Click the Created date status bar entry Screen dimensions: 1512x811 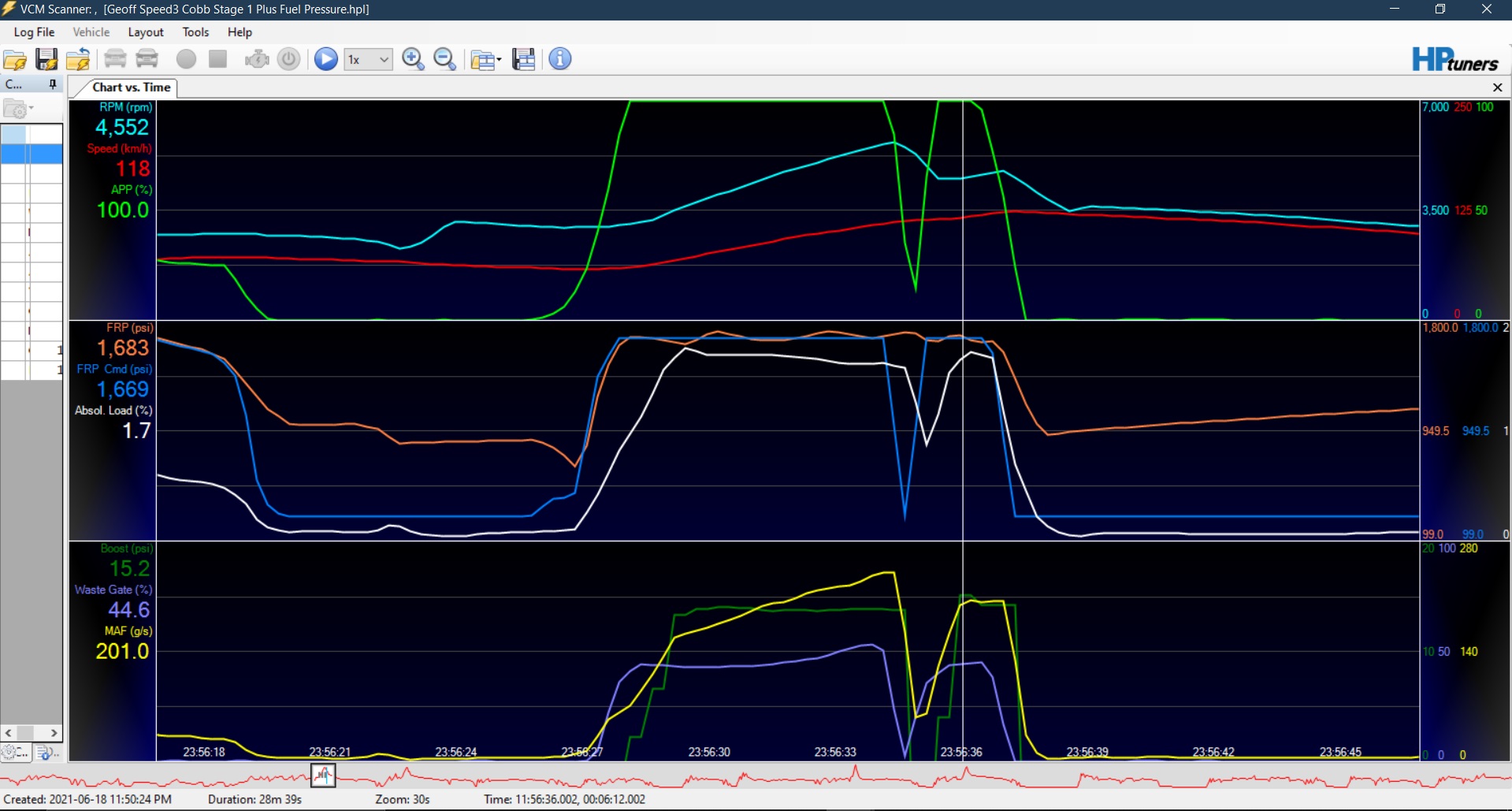pyautogui.click(x=87, y=799)
